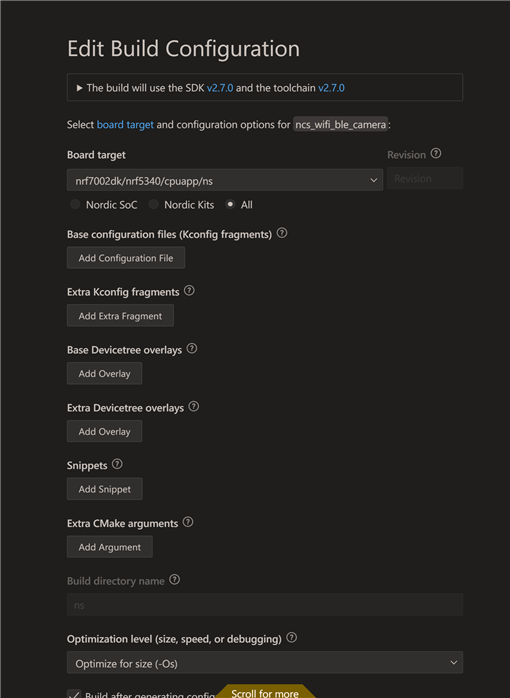Click the Build directory name input field
Image resolution: width=510 pixels, height=698 pixels.
[265, 605]
